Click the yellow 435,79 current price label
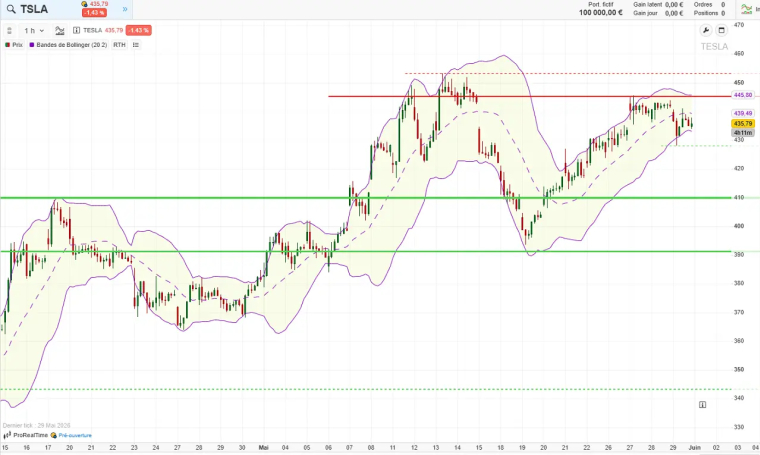This screenshot has width=760, height=455. point(743,124)
